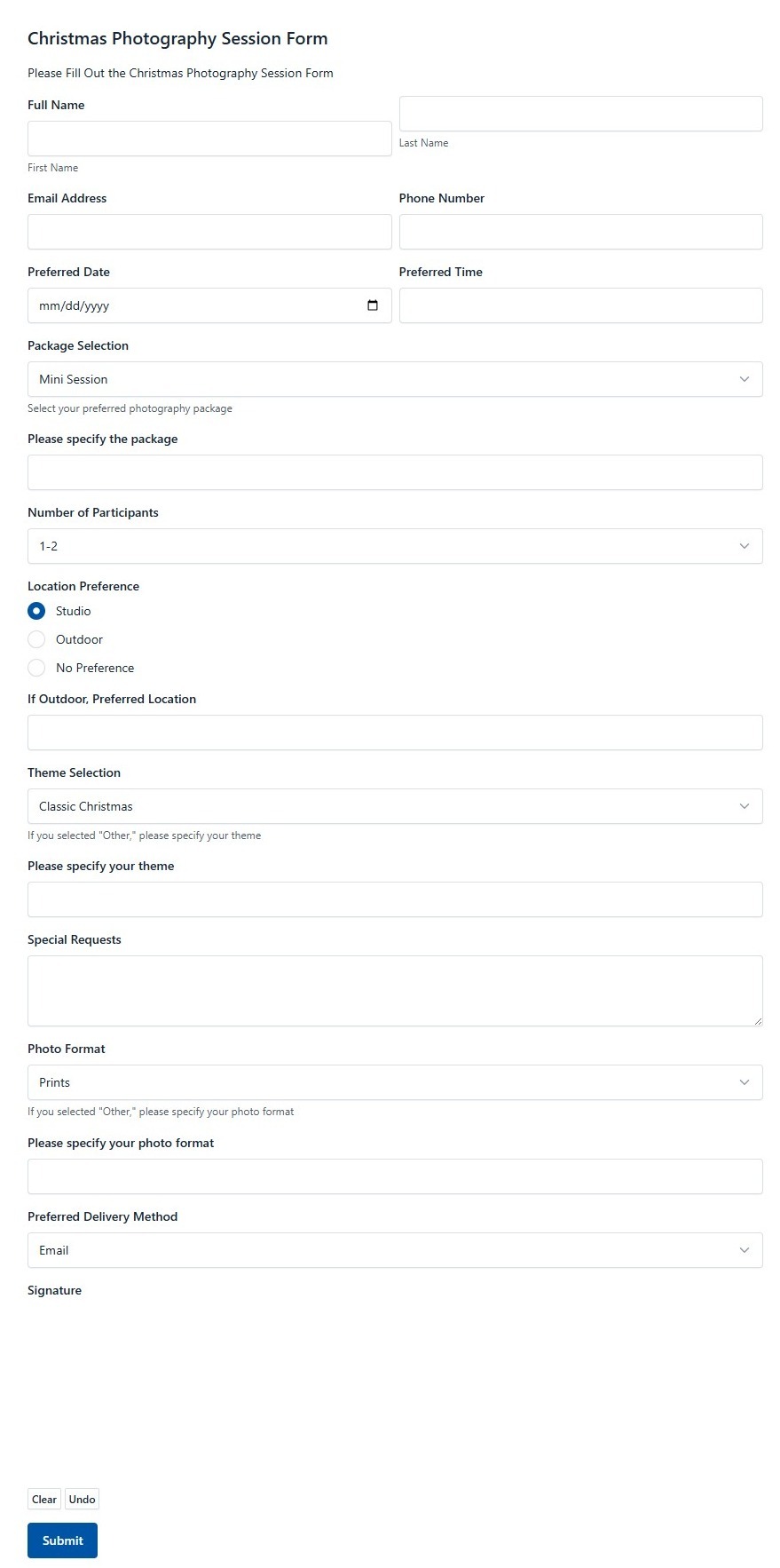
Task: Click the Special Requests text area
Action: point(395,991)
